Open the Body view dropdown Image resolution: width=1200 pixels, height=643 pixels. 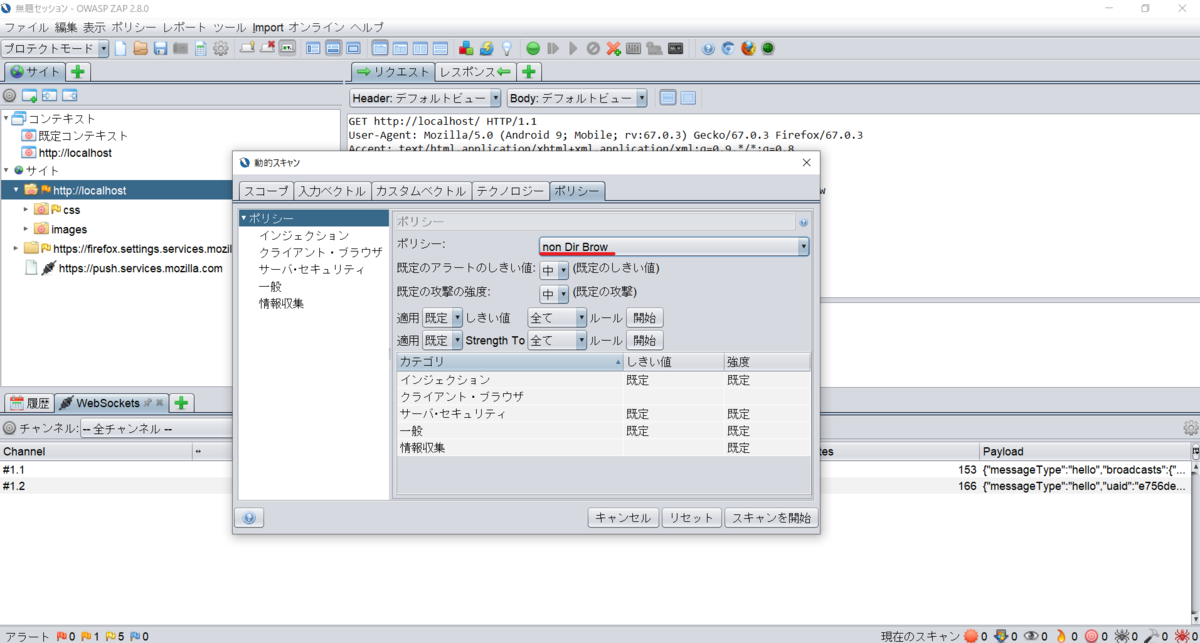577,98
